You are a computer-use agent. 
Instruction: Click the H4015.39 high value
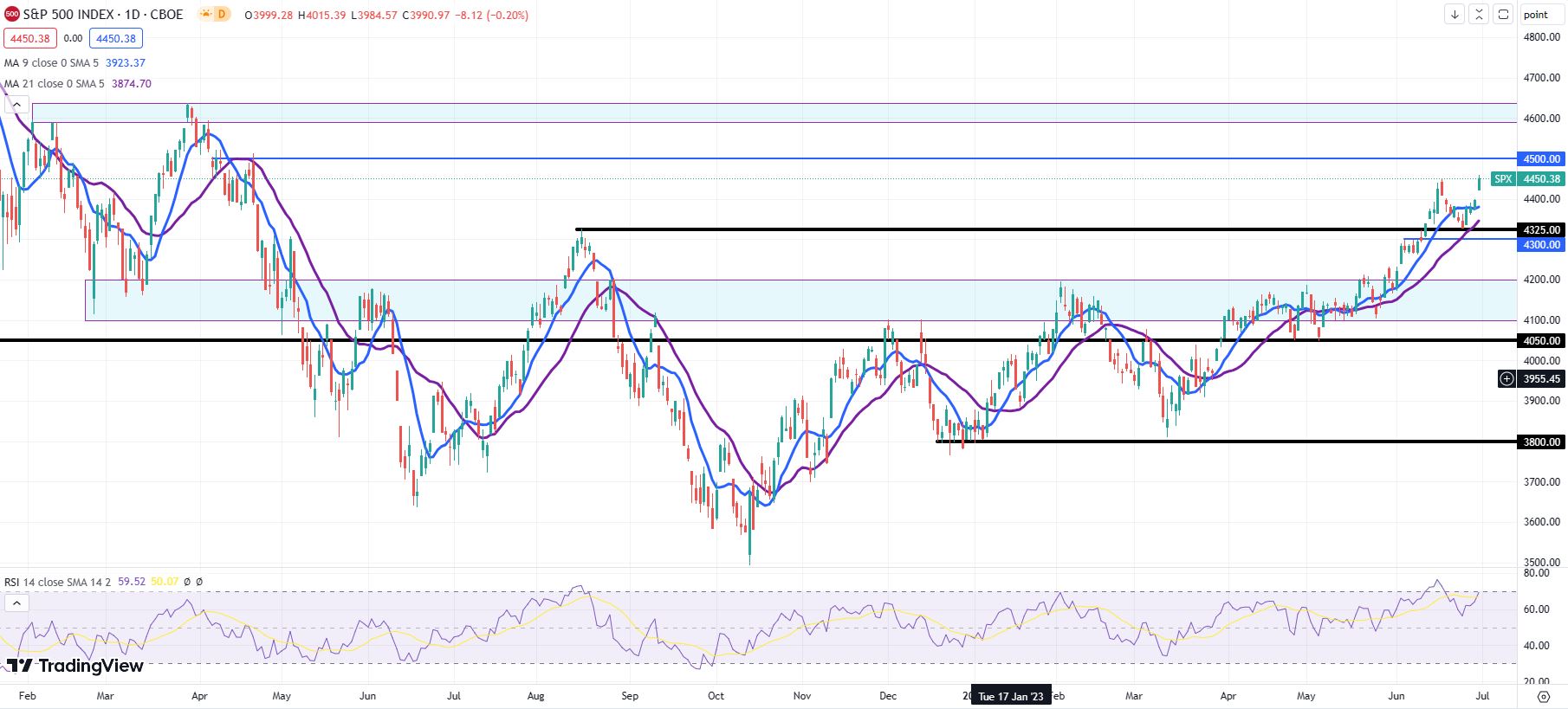tap(321, 16)
